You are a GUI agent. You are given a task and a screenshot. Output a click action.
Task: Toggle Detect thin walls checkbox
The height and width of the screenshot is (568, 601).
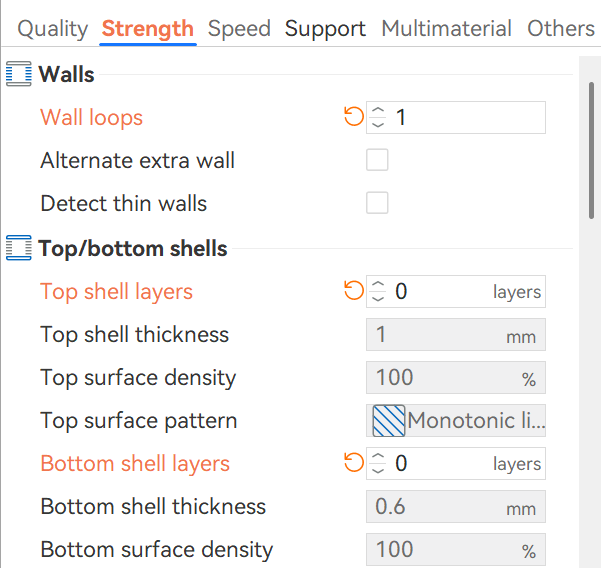tap(377, 203)
